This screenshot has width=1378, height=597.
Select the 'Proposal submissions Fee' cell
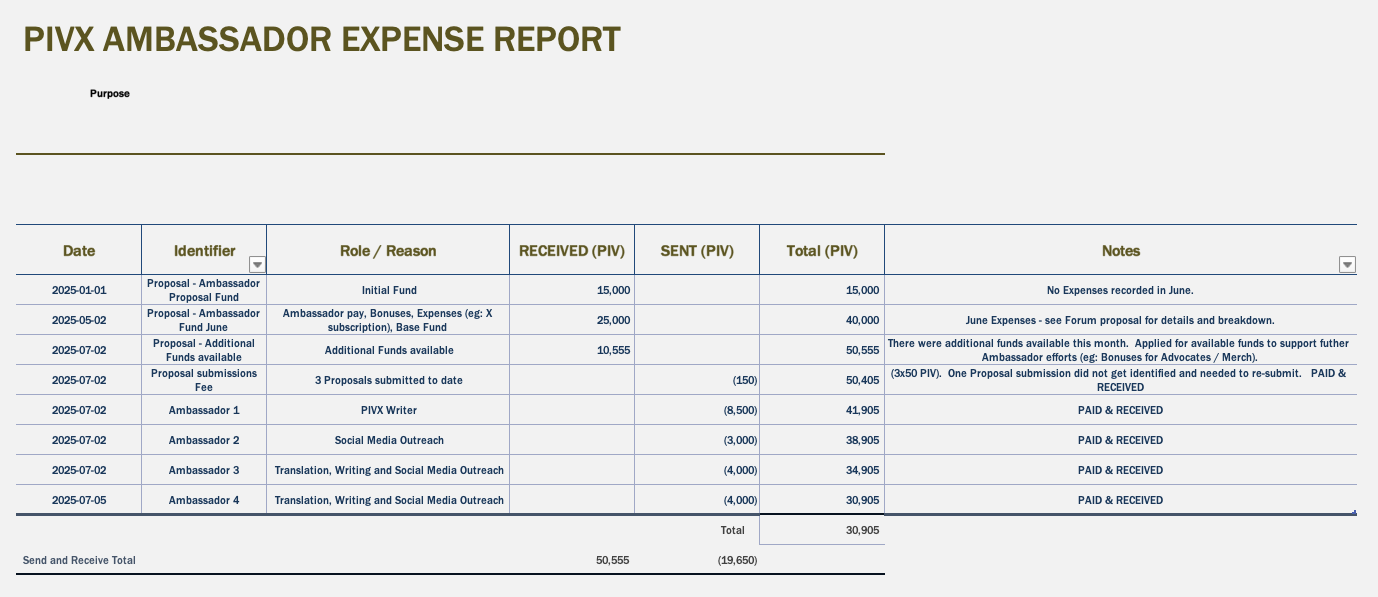(x=204, y=380)
